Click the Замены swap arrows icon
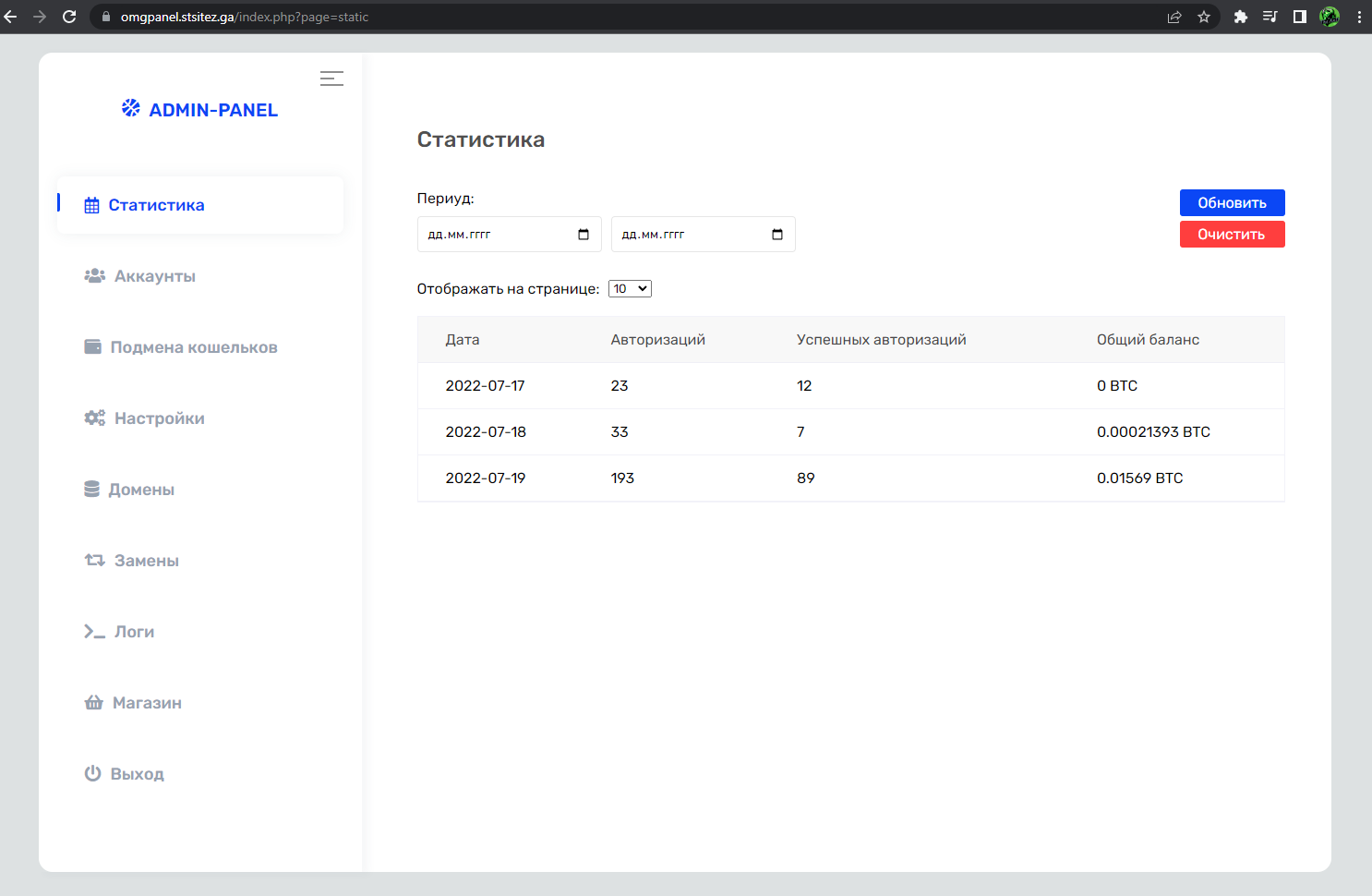1372x896 pixels. click(x=94, y=561)
